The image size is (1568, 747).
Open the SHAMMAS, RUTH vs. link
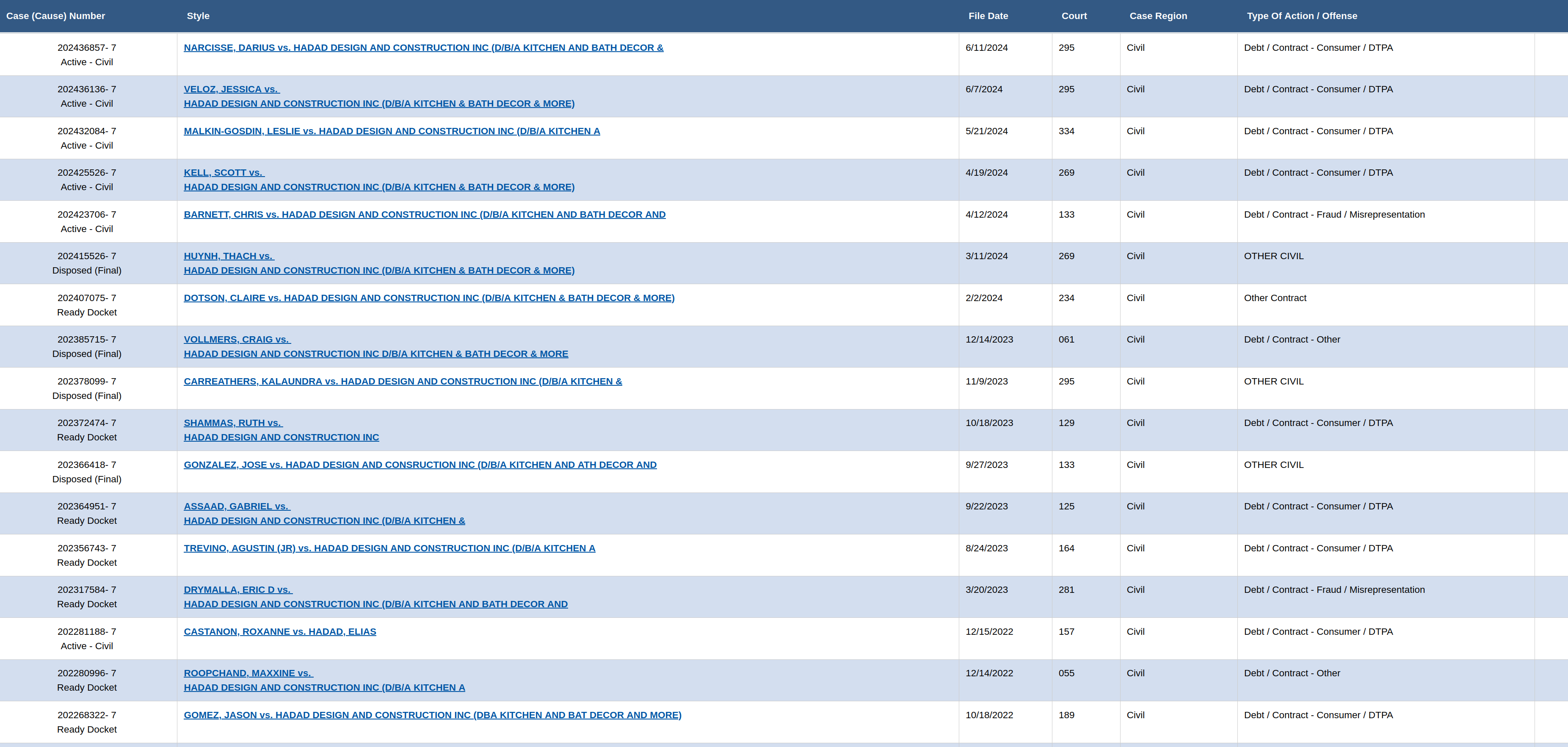pyautogui.click(x=233, y=423)
